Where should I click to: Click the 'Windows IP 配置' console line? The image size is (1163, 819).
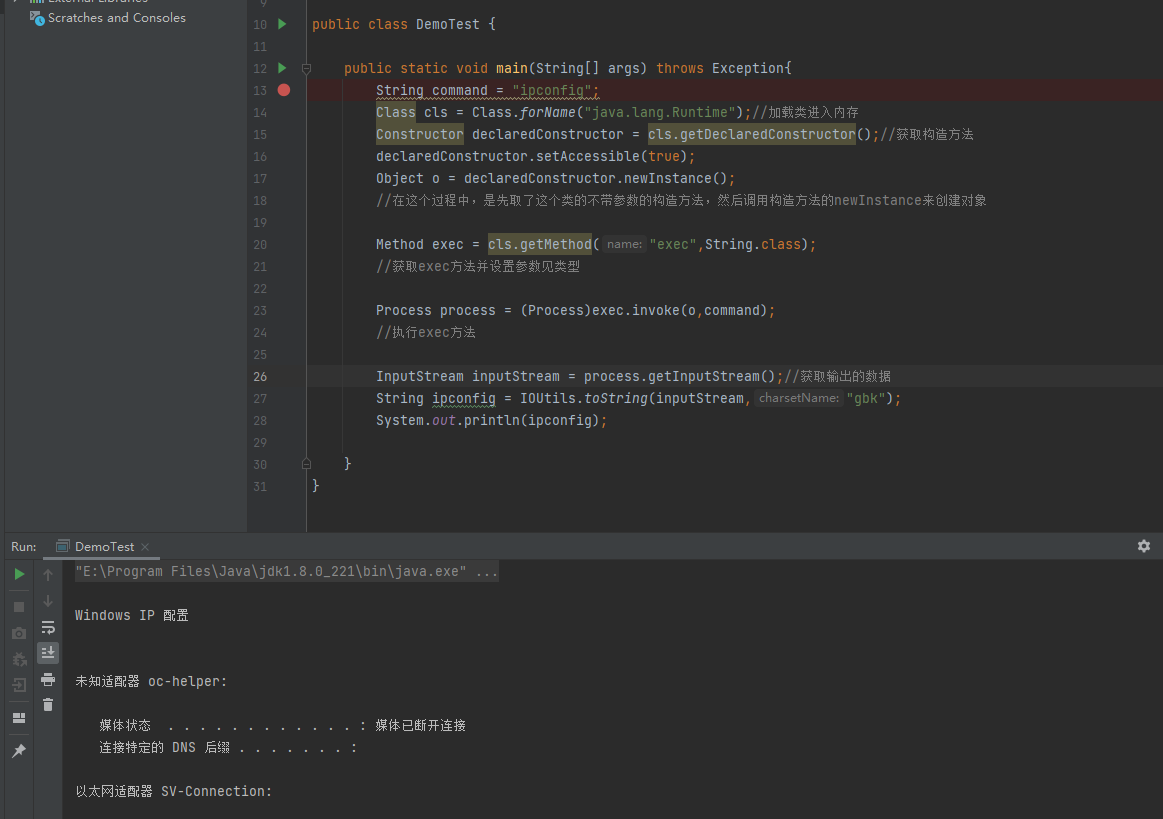click(132, 615)
